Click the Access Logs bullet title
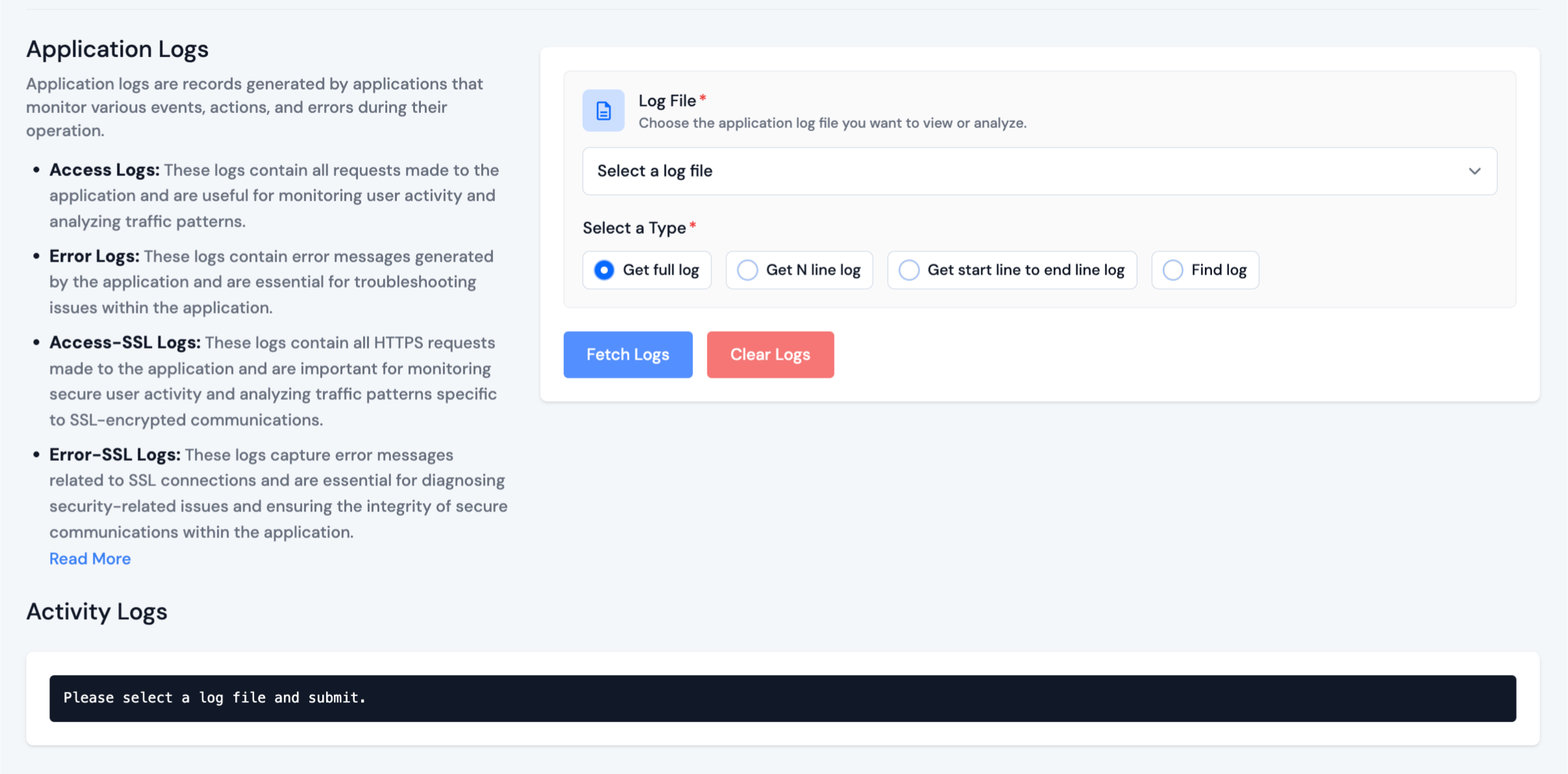Screen dimensions: 1568x774 coord(104,170)
